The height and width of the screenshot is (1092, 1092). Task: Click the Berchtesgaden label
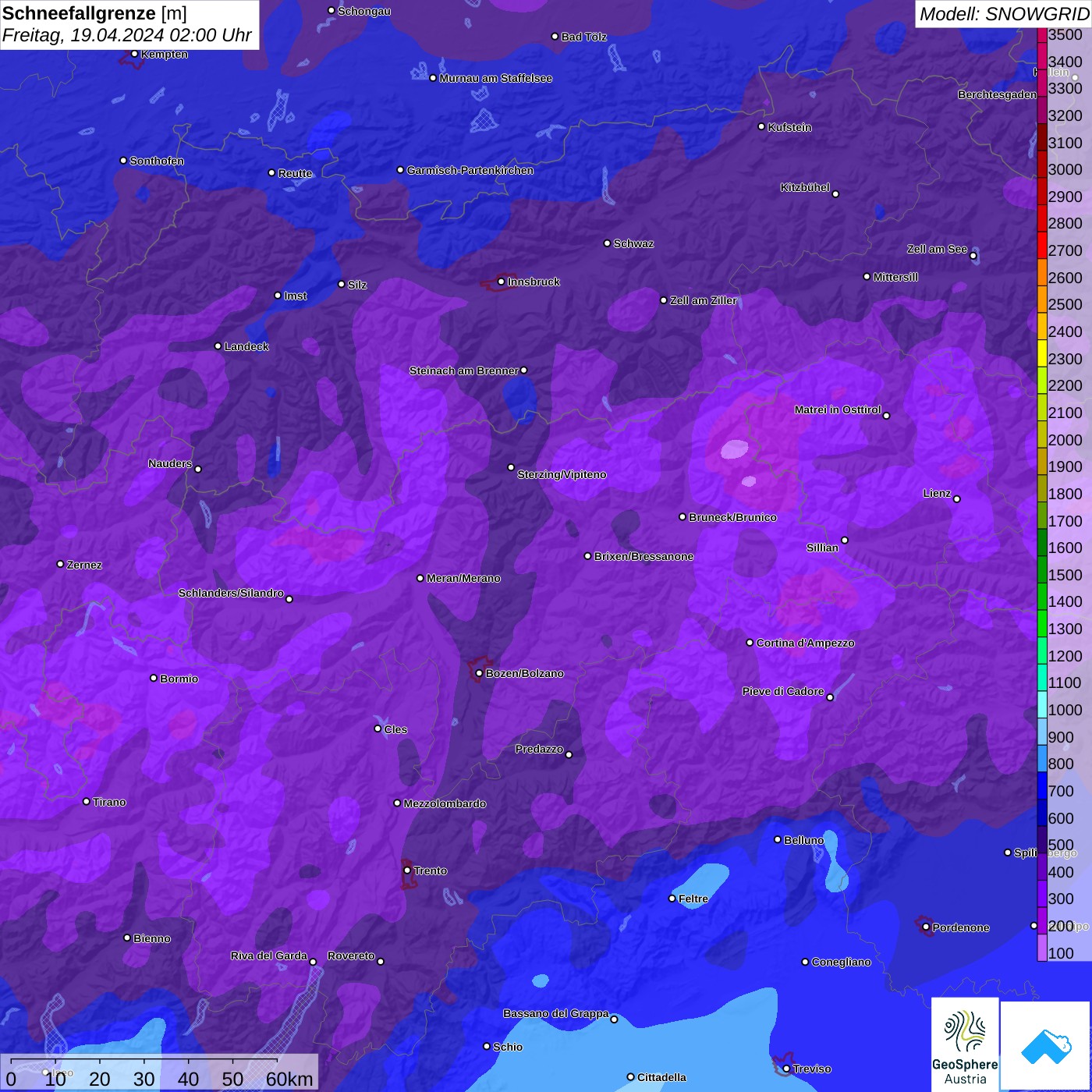pos(998,94)
